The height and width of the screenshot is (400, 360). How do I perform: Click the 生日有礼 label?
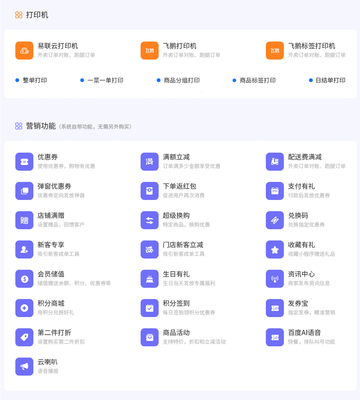[x=176, y=274]
